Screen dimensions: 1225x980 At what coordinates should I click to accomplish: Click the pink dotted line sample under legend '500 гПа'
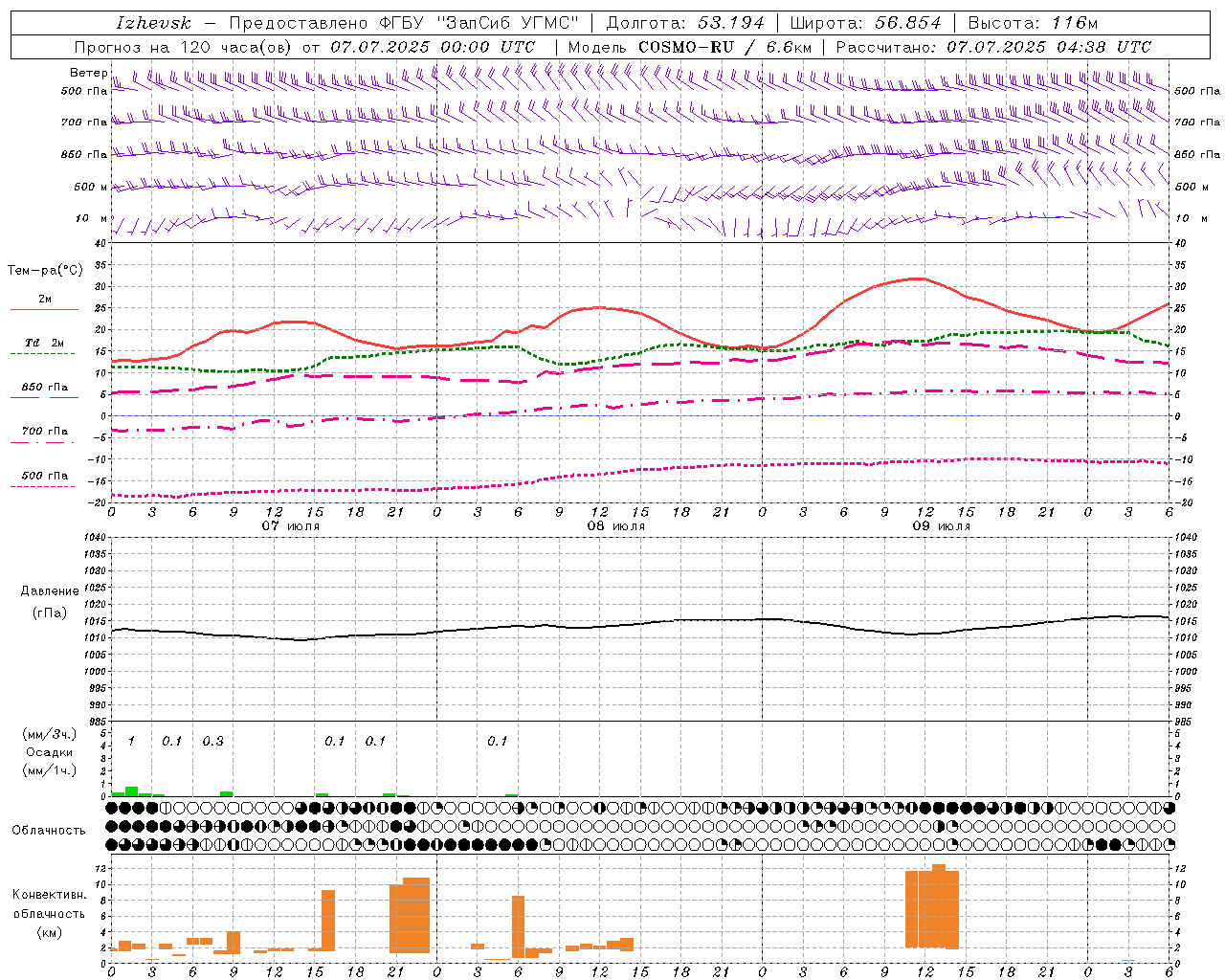click(42, 486)
